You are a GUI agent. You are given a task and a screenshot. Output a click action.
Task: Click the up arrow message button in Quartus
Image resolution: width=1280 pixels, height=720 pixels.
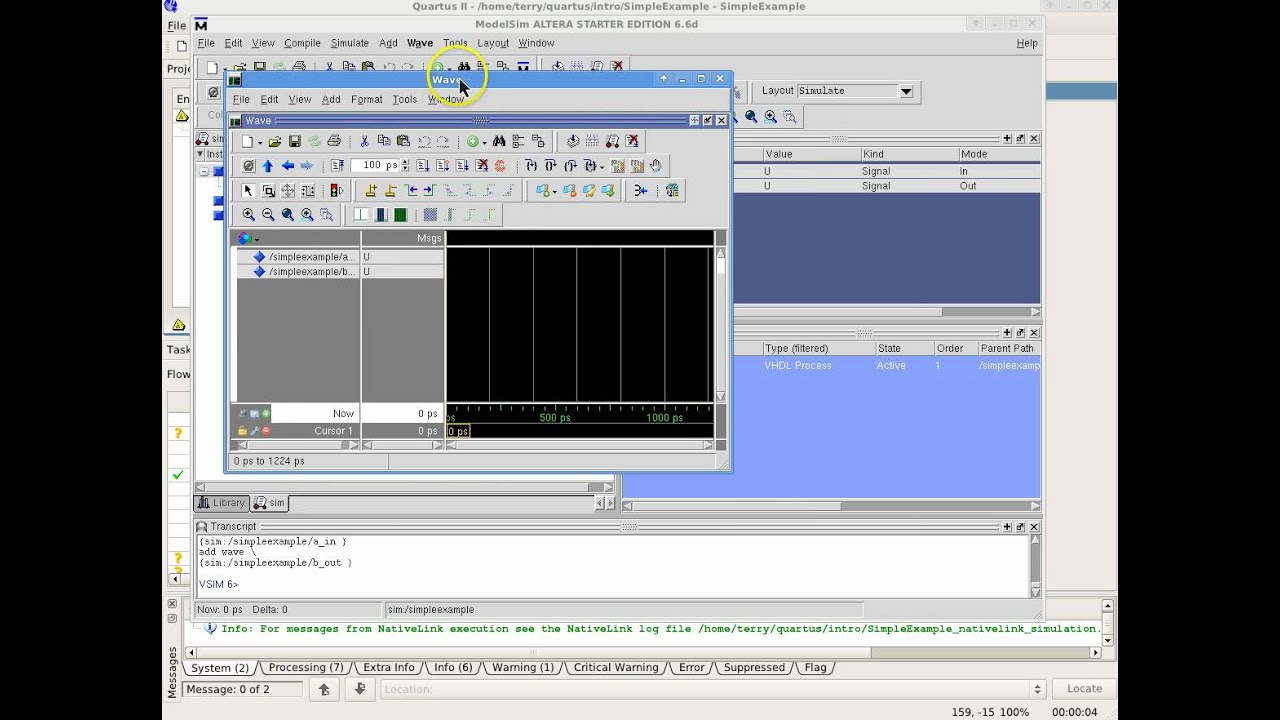coord(324,688)
